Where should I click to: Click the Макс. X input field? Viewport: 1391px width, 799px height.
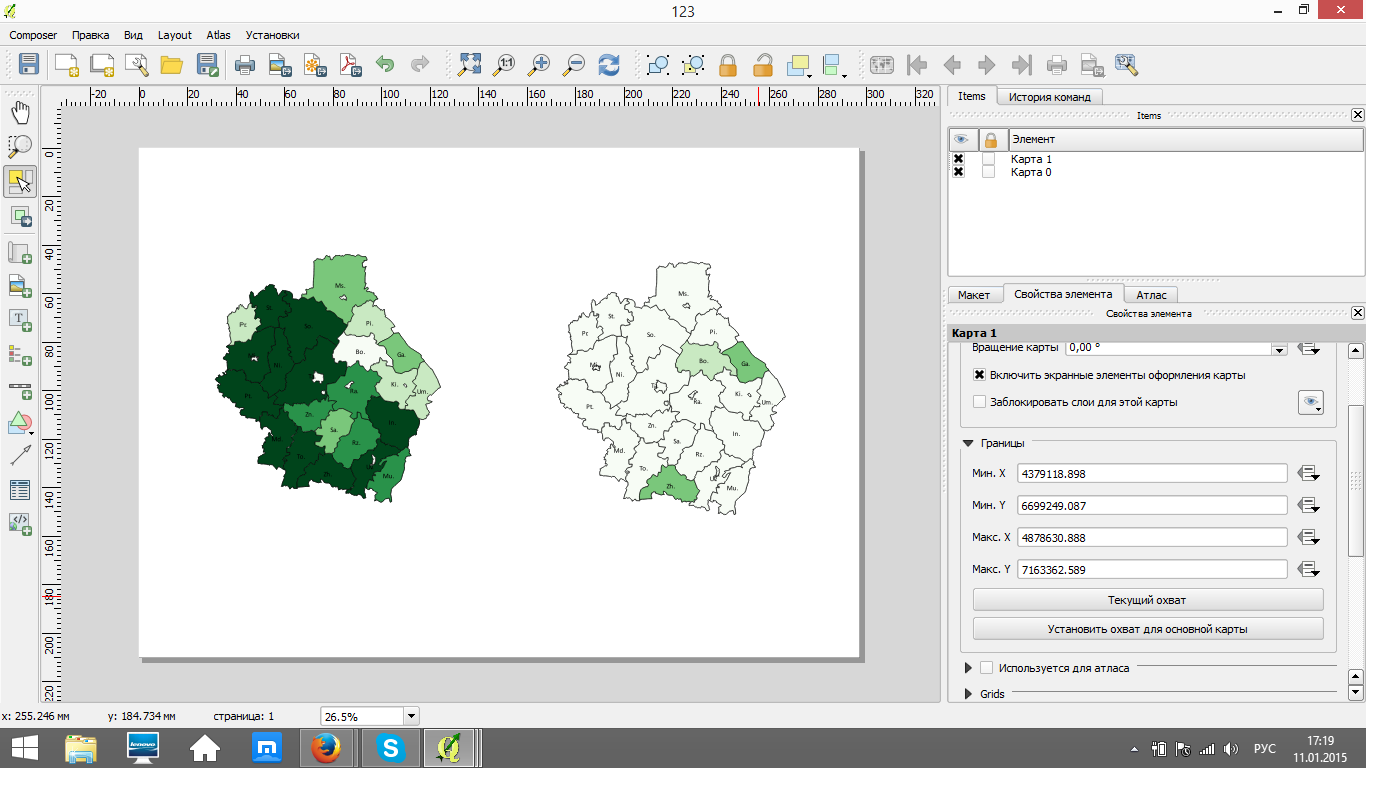(1151, 537)
